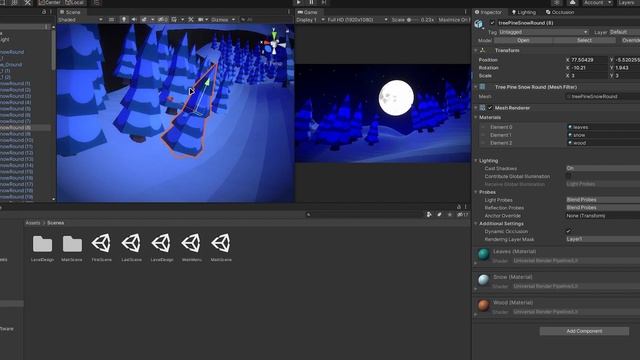The image size is (640, 360).
Task: Toggle the Mesh Renderer enabled checkbox
Action: 490,108
